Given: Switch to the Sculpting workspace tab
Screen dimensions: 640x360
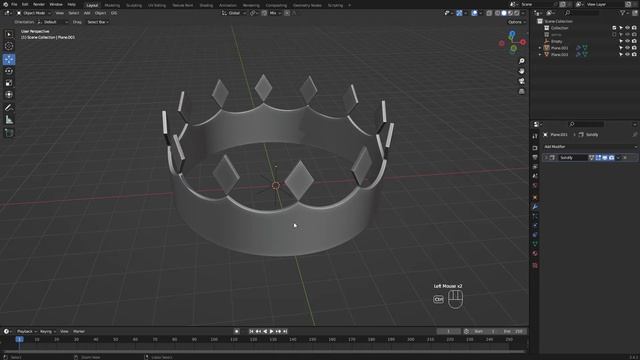Looking at the screenshot, I should 134,5.
